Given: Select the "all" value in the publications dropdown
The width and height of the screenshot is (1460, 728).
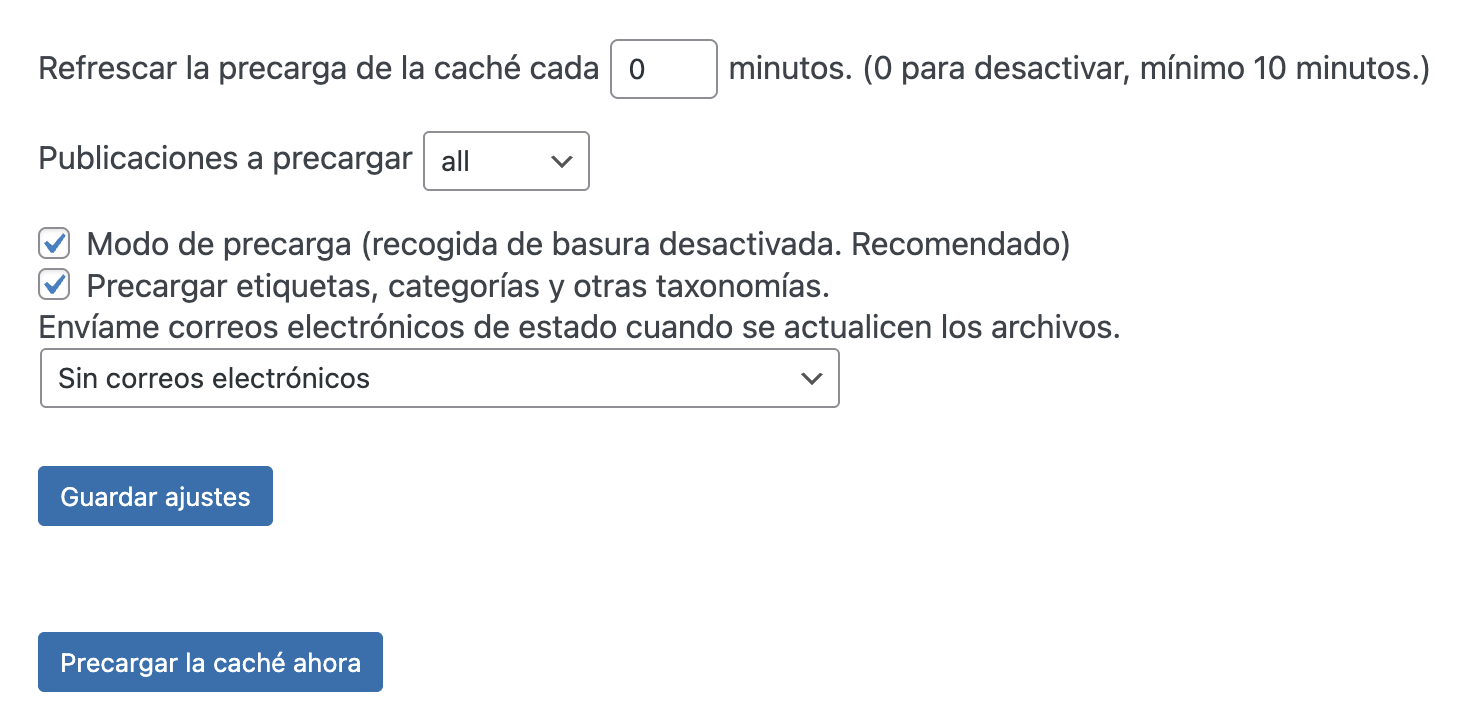Looking at the screenshot, I should pos(456,162).
